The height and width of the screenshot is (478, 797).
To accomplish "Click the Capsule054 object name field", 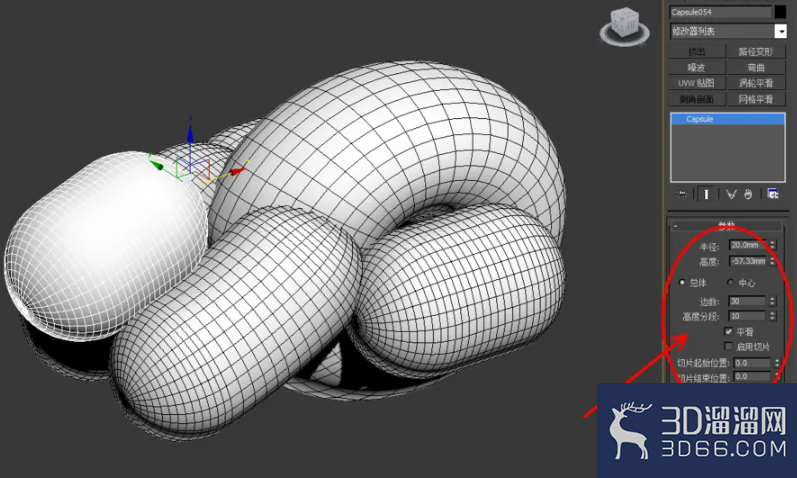I will [720, 12].
